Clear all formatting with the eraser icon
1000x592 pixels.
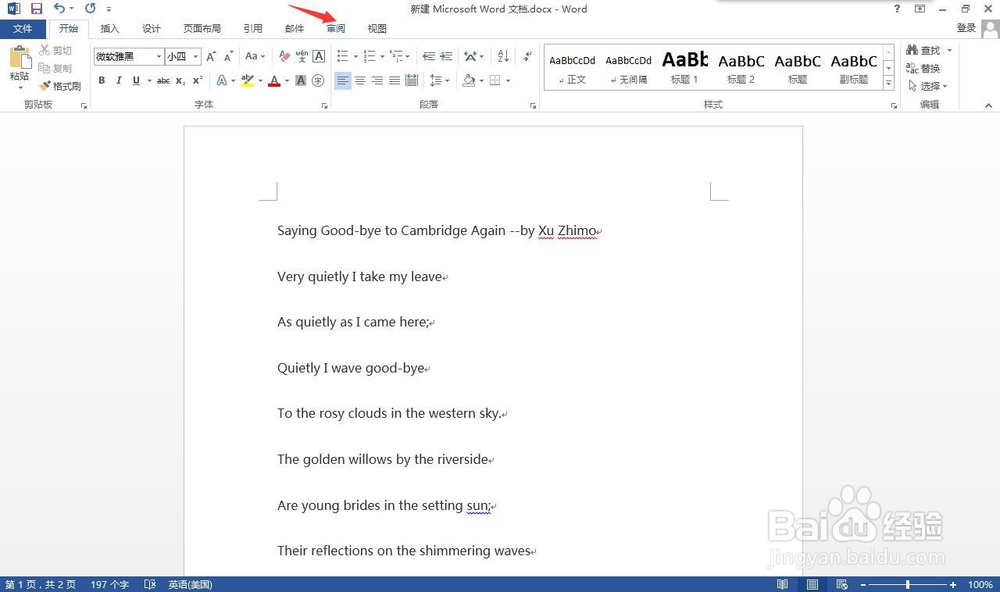coord(284,56)
